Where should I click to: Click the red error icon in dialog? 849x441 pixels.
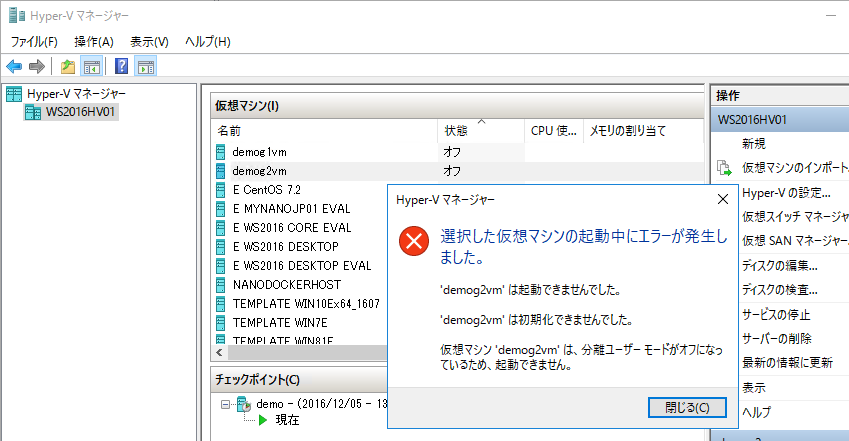pyautogui.click(x=414, y=241)
